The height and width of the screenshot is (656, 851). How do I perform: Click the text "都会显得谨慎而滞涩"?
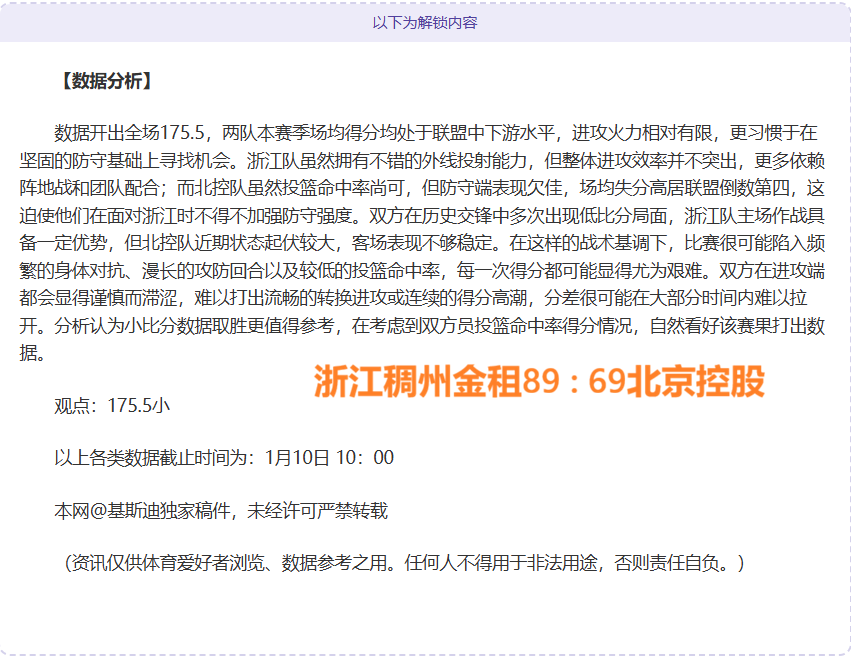coord(99,298)
